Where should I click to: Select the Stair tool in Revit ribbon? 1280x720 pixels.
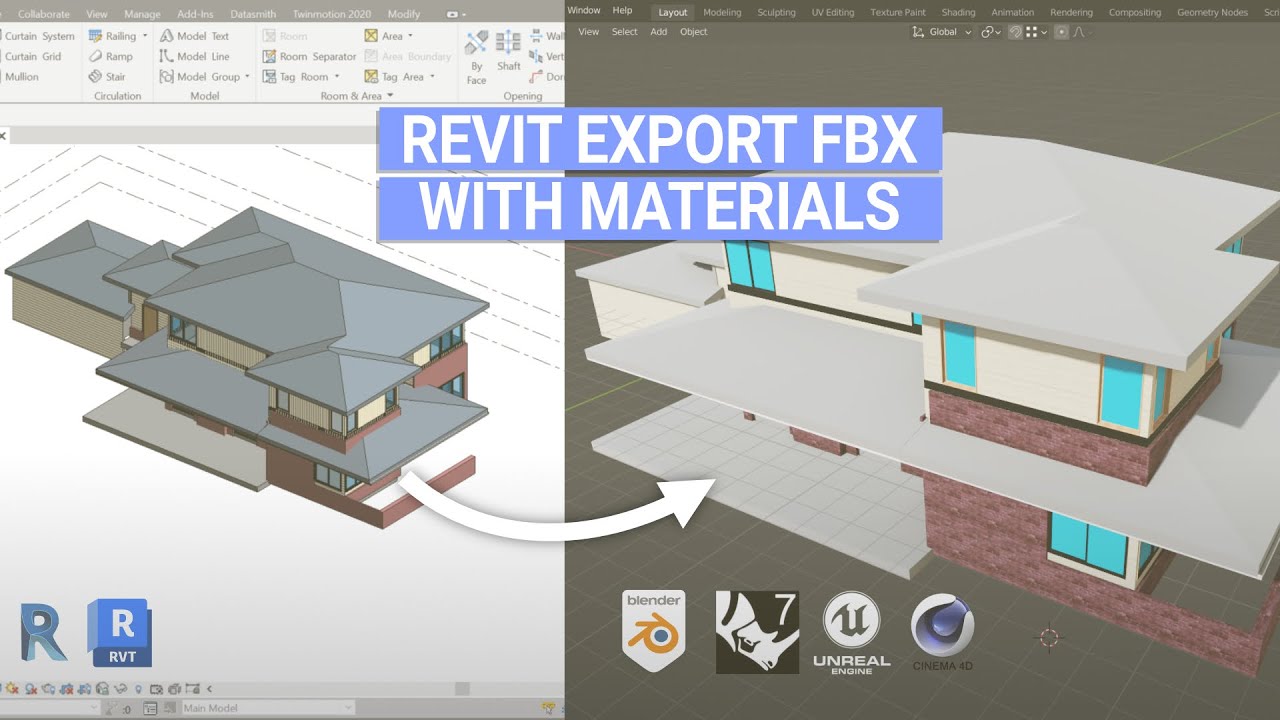tap(107, 77)
